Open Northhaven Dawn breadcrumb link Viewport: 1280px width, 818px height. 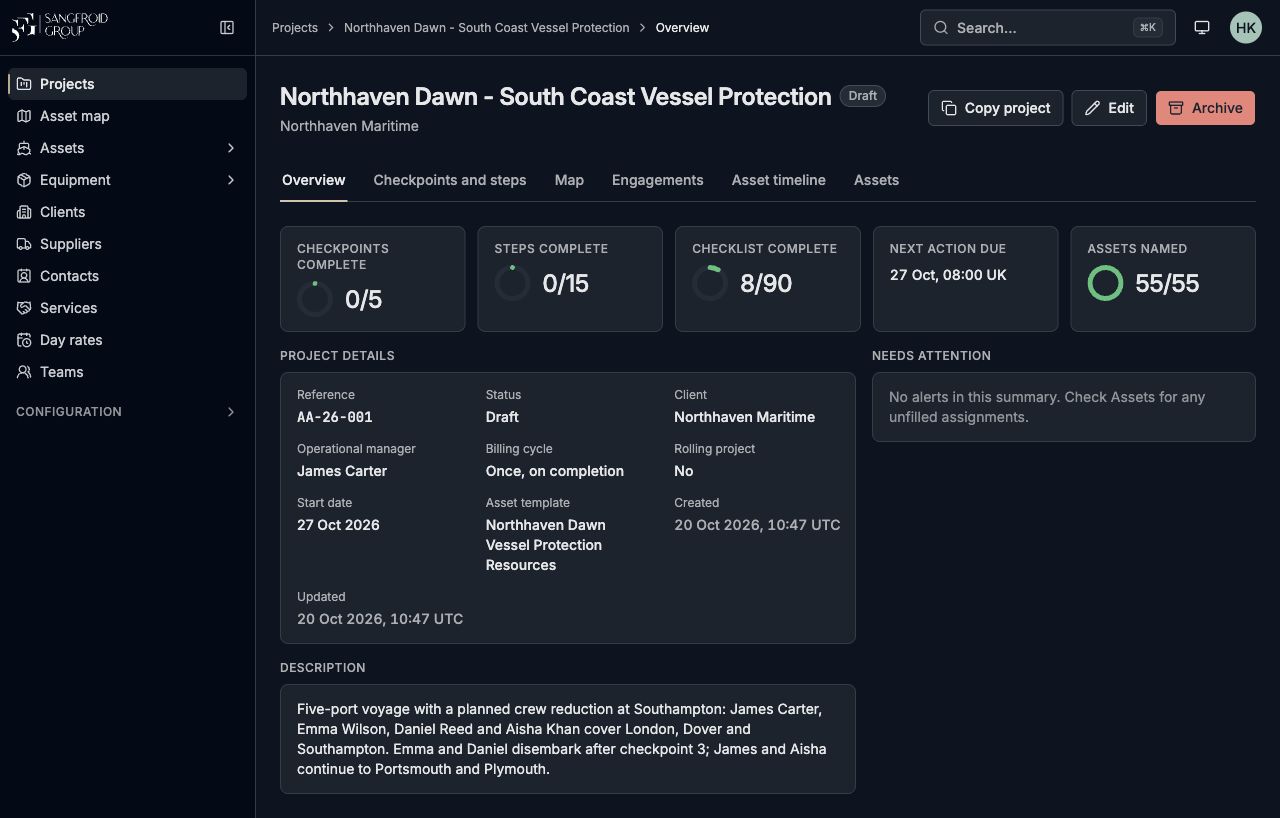click(x=487, y=28)
